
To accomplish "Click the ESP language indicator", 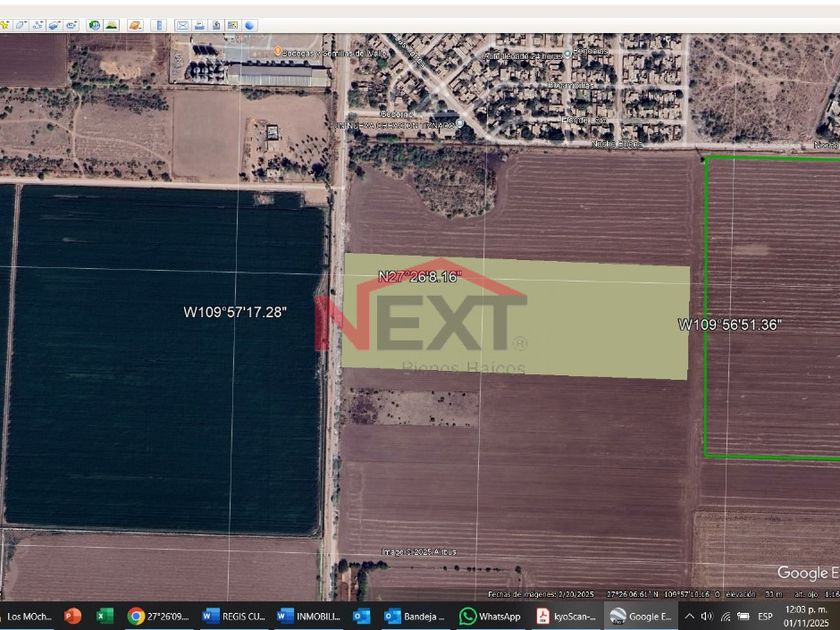I will click(x=765, y=616).
